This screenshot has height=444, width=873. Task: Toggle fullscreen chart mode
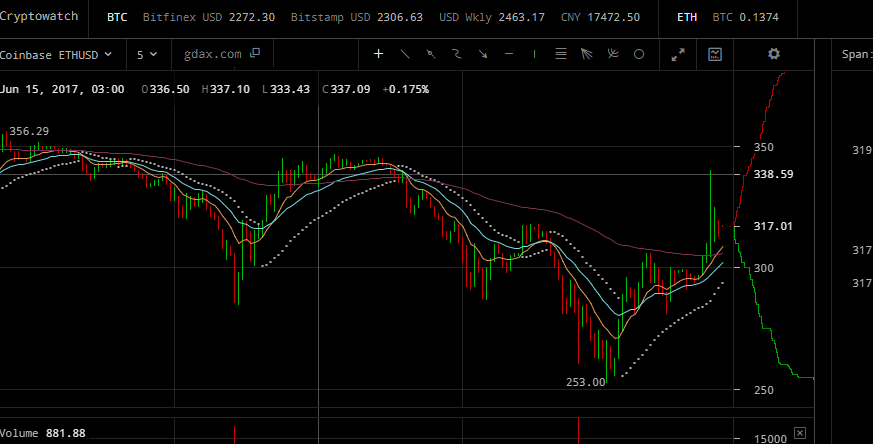(x=678, y=55)
